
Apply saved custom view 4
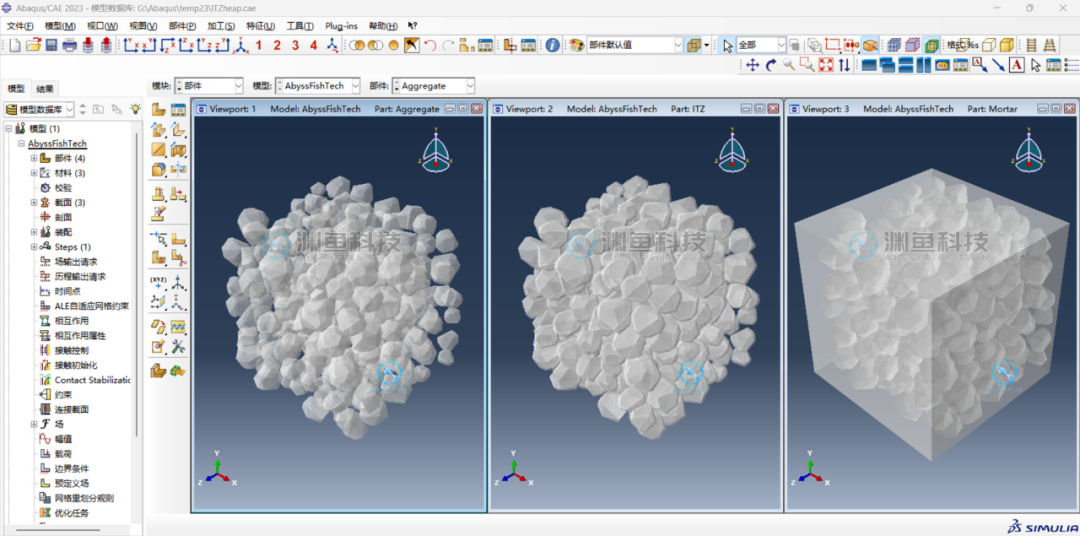(313, 45)
